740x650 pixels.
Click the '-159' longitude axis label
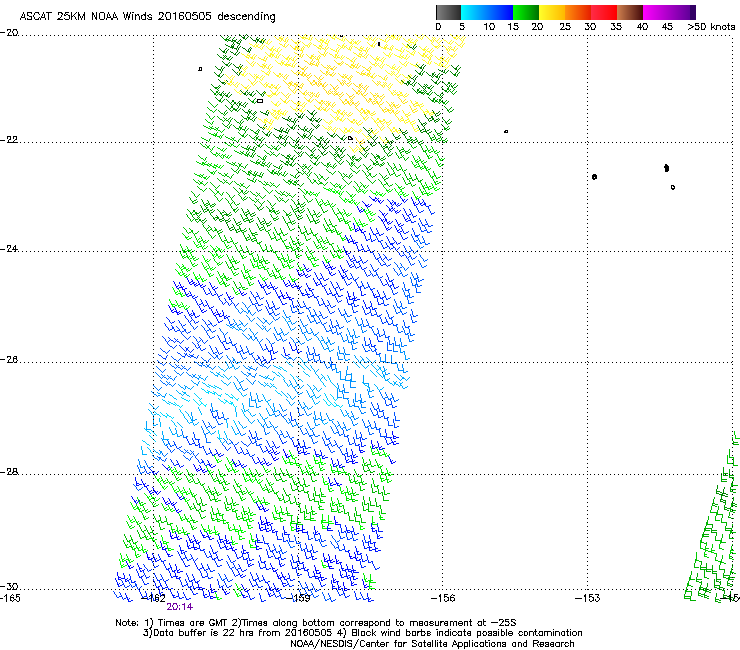tap(299, 598)
